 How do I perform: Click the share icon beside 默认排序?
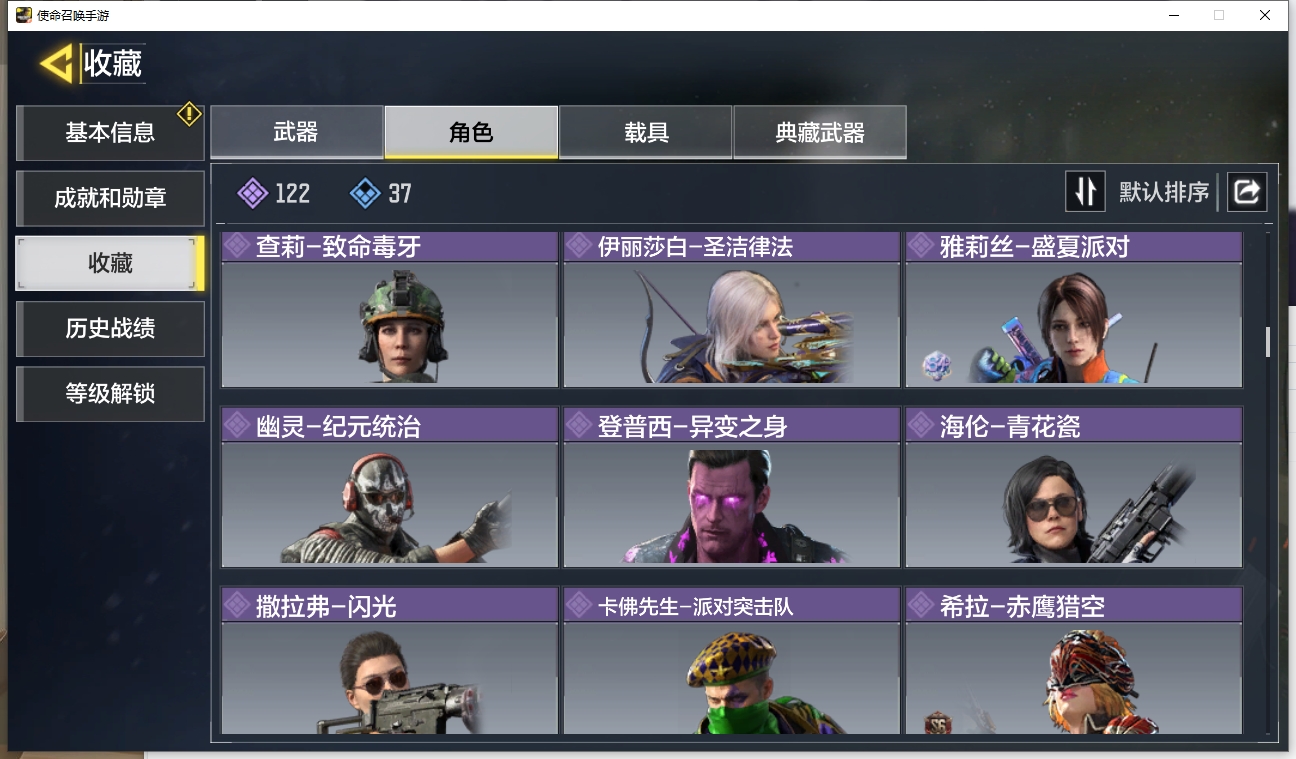click(x=1247, y=192)
